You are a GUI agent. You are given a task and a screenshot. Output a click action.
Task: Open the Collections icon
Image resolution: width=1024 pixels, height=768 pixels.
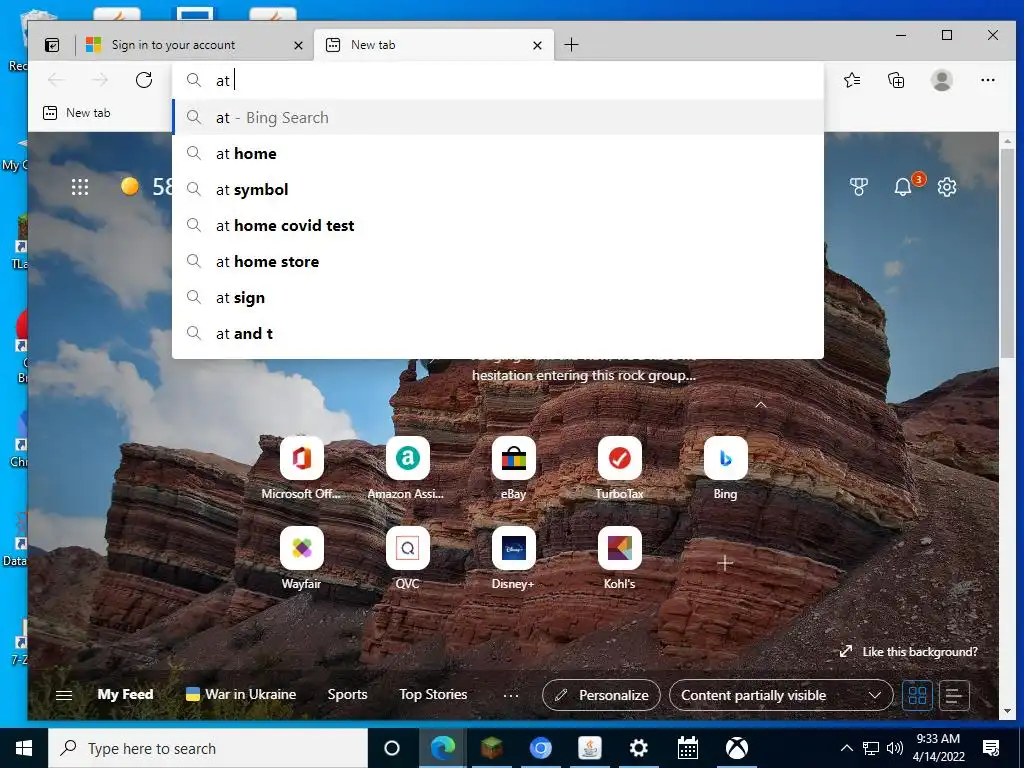[x=896, y=80]
